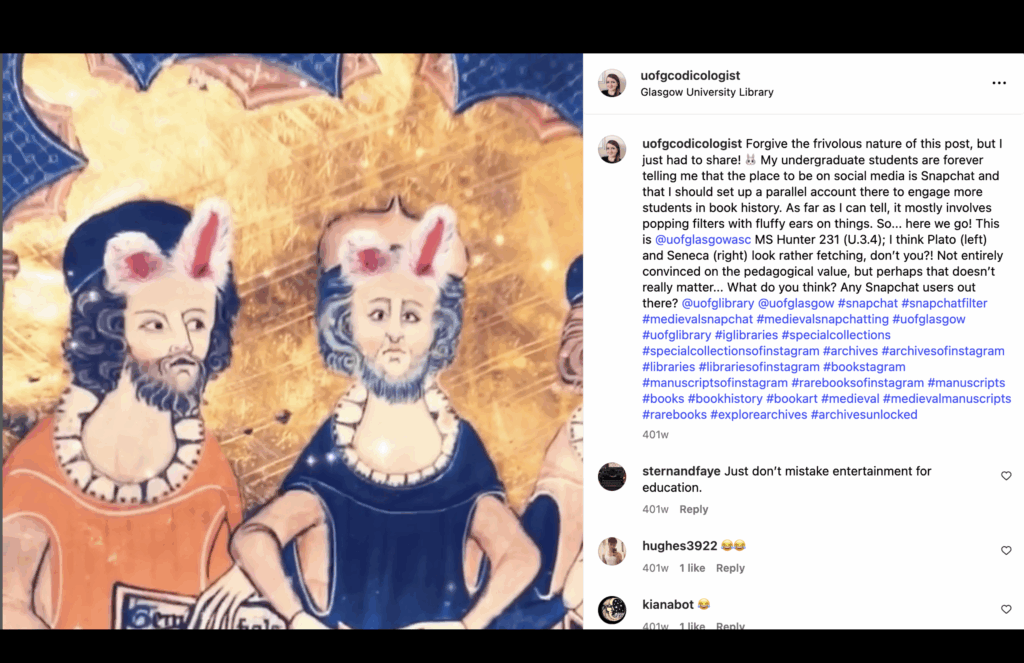1024x663 pixels.
Task: Click the hughes3922 commenter avatar
Action: pos(612,551)
